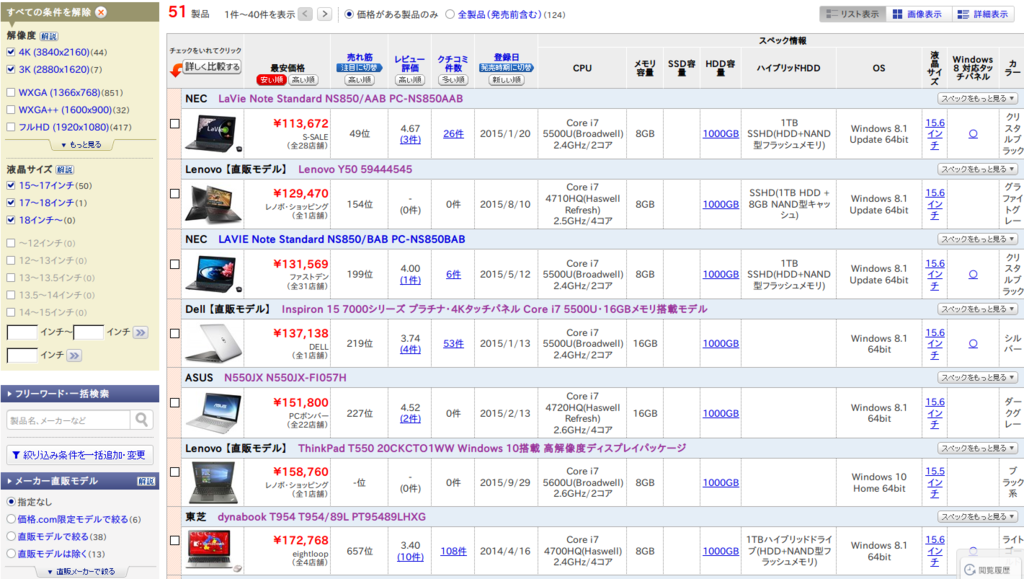Expand スペックをもっと見る for ThinkPad T550

click(x=978, y=448)
